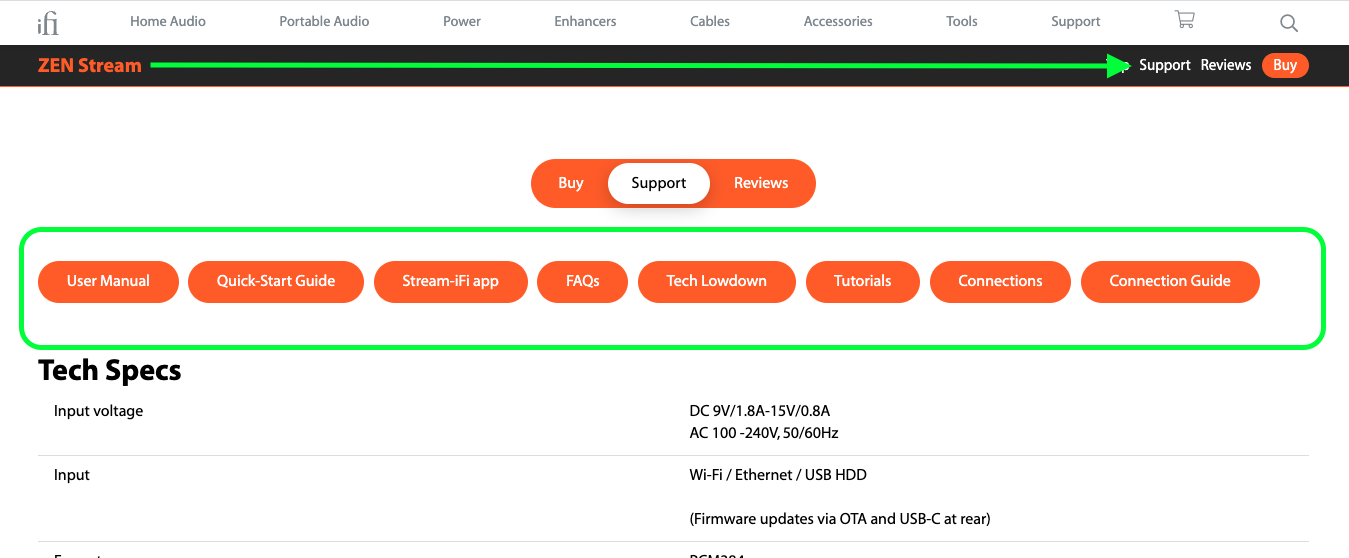Open the Portable Audio menu

tap(324, 21)
